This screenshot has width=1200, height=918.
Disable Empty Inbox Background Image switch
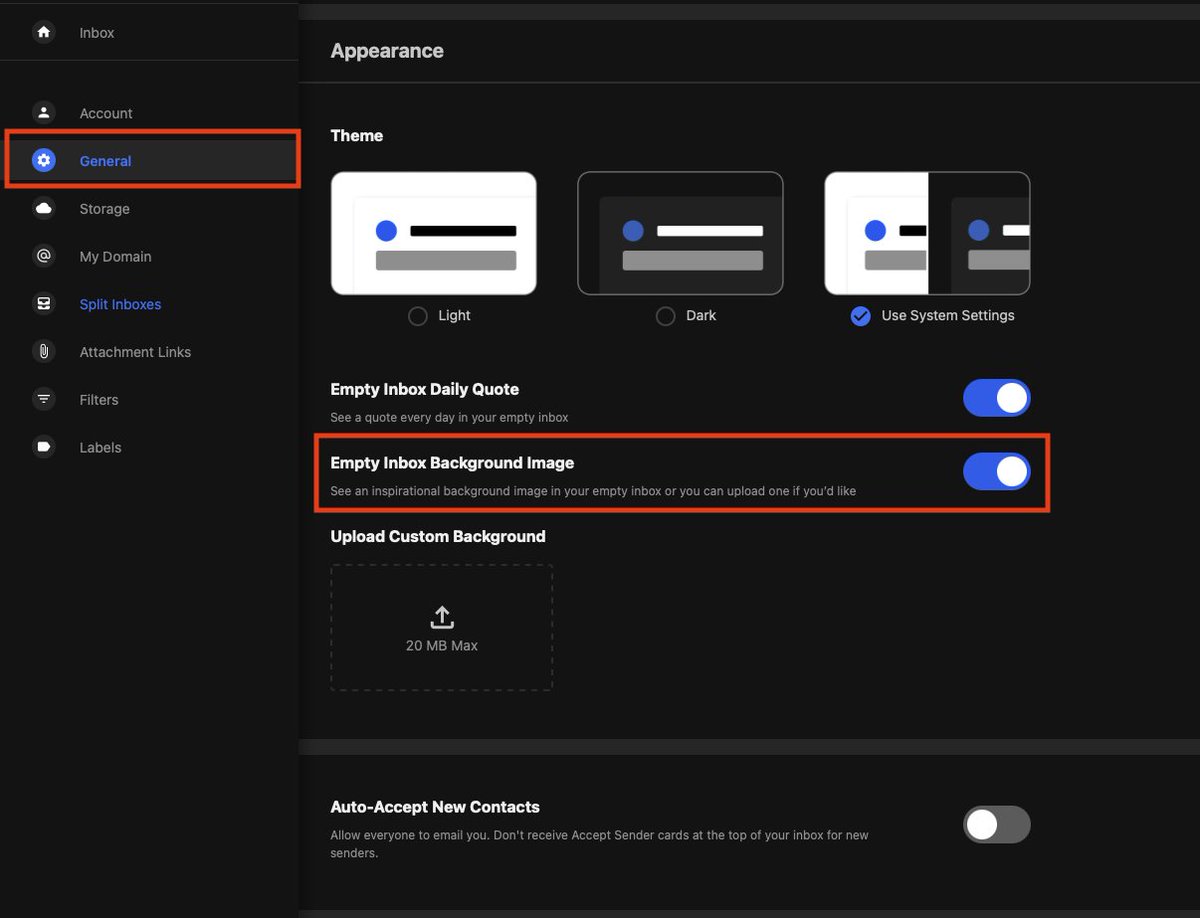click(x=996, y=472)
